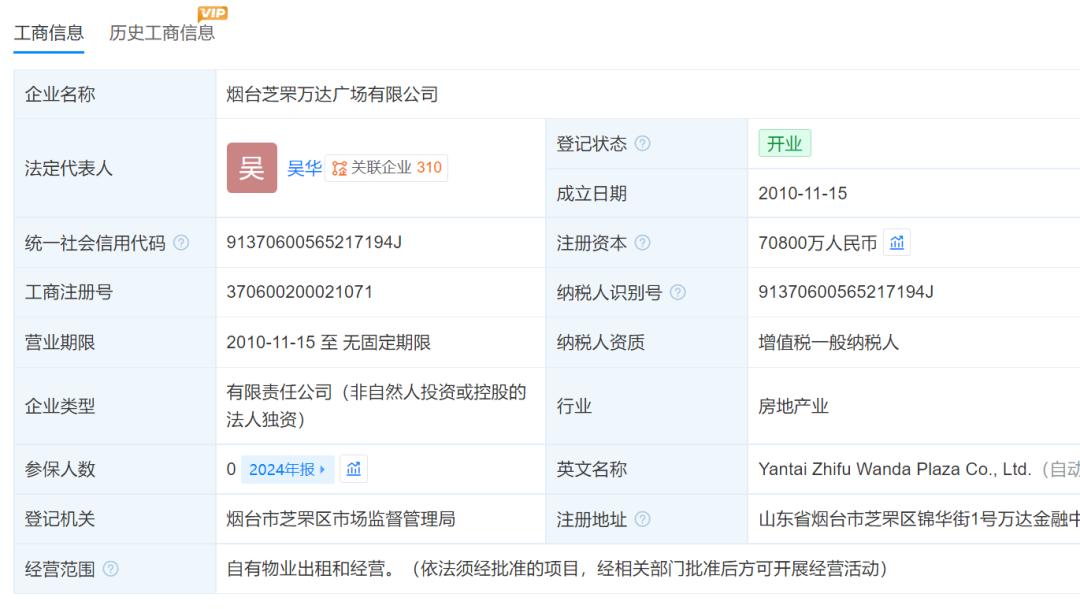The image size is (1080, 609).
Task: Select credit code 91370600565217194J under 统一社会信用代码
Action: point(314,242)
